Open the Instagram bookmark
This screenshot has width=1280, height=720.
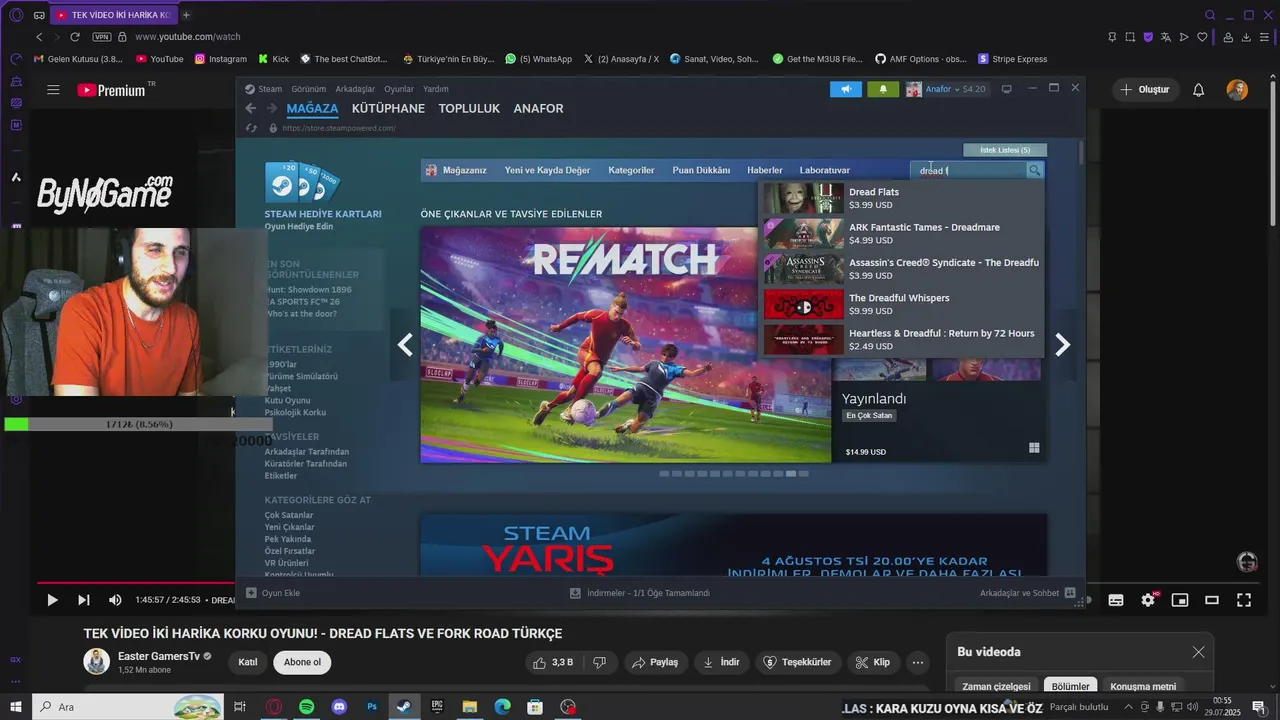click(220, 59)
